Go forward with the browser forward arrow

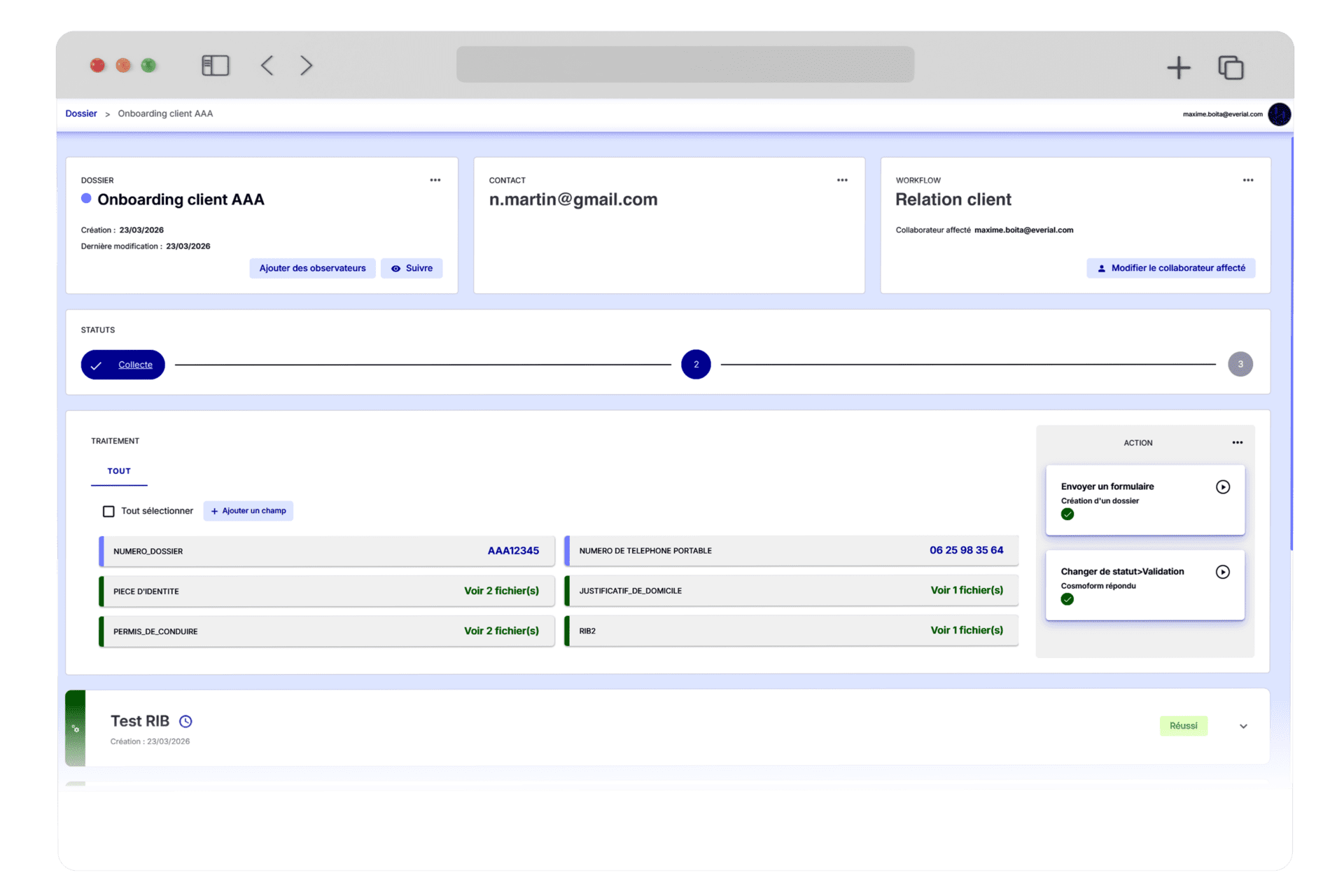(x=306, y=66)
